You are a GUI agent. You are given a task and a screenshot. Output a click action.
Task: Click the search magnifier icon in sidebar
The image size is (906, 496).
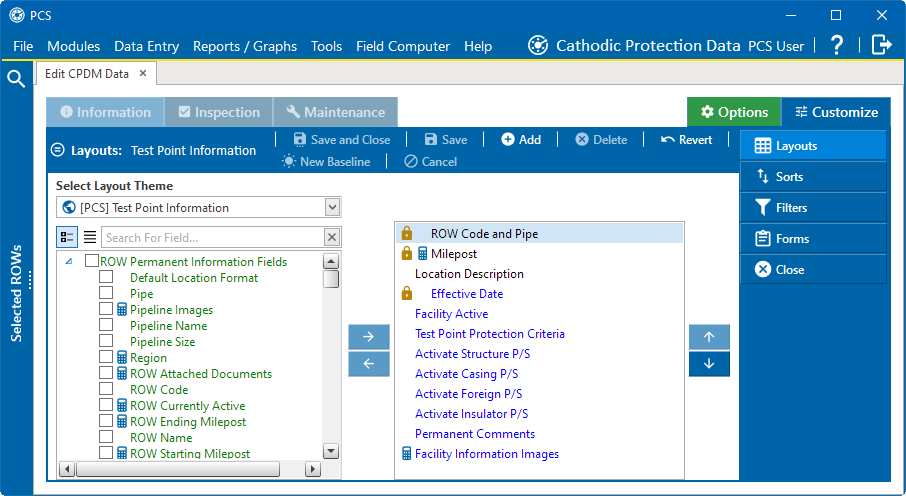point(16,79)
